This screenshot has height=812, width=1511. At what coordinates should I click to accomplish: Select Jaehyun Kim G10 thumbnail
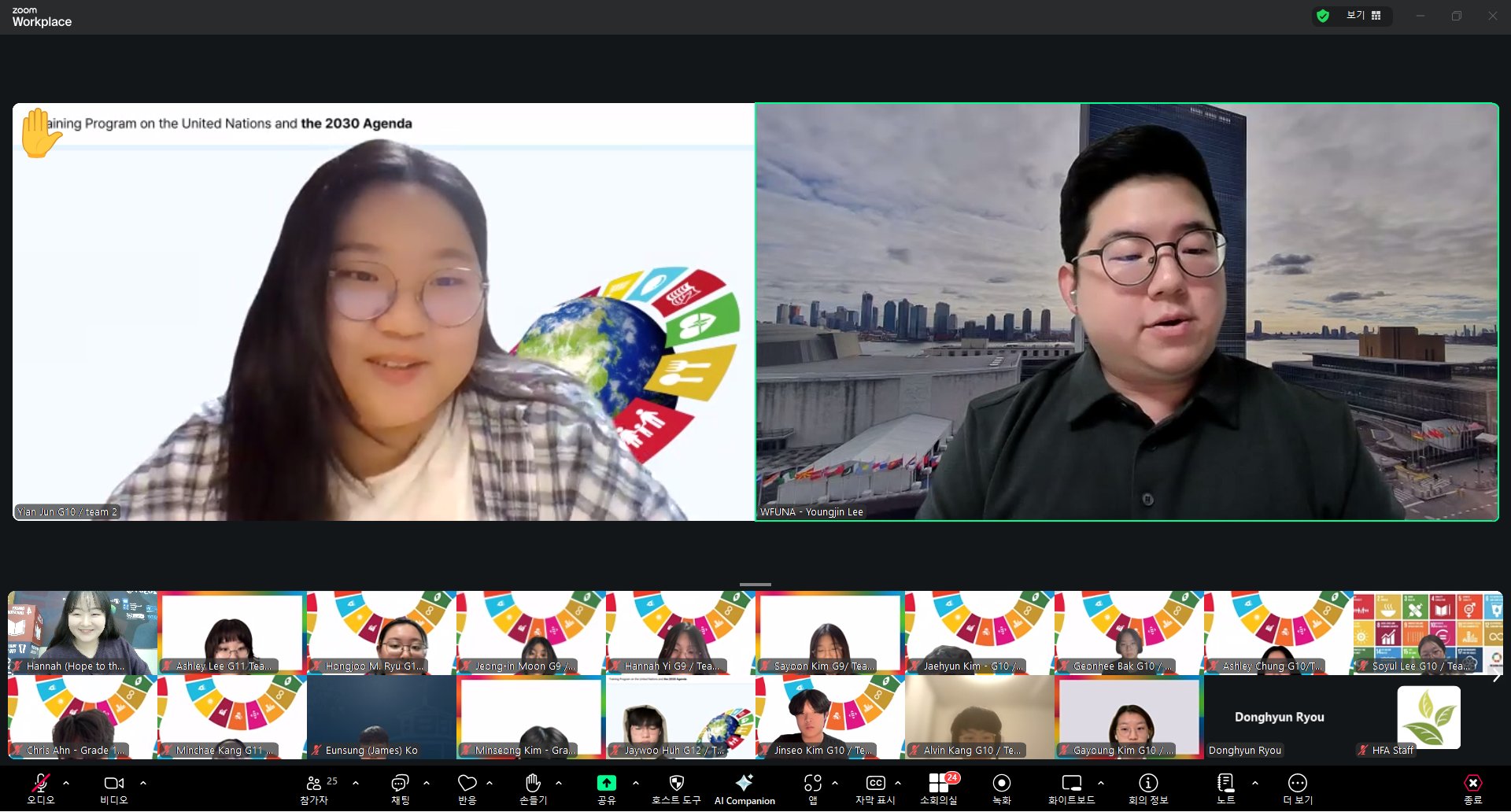click(x=980, y=633)
